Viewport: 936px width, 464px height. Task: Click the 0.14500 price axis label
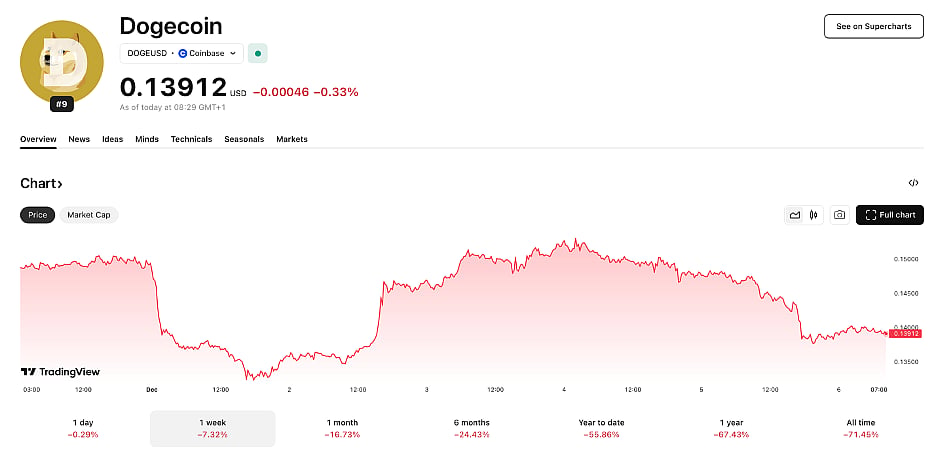click(906, 293)
